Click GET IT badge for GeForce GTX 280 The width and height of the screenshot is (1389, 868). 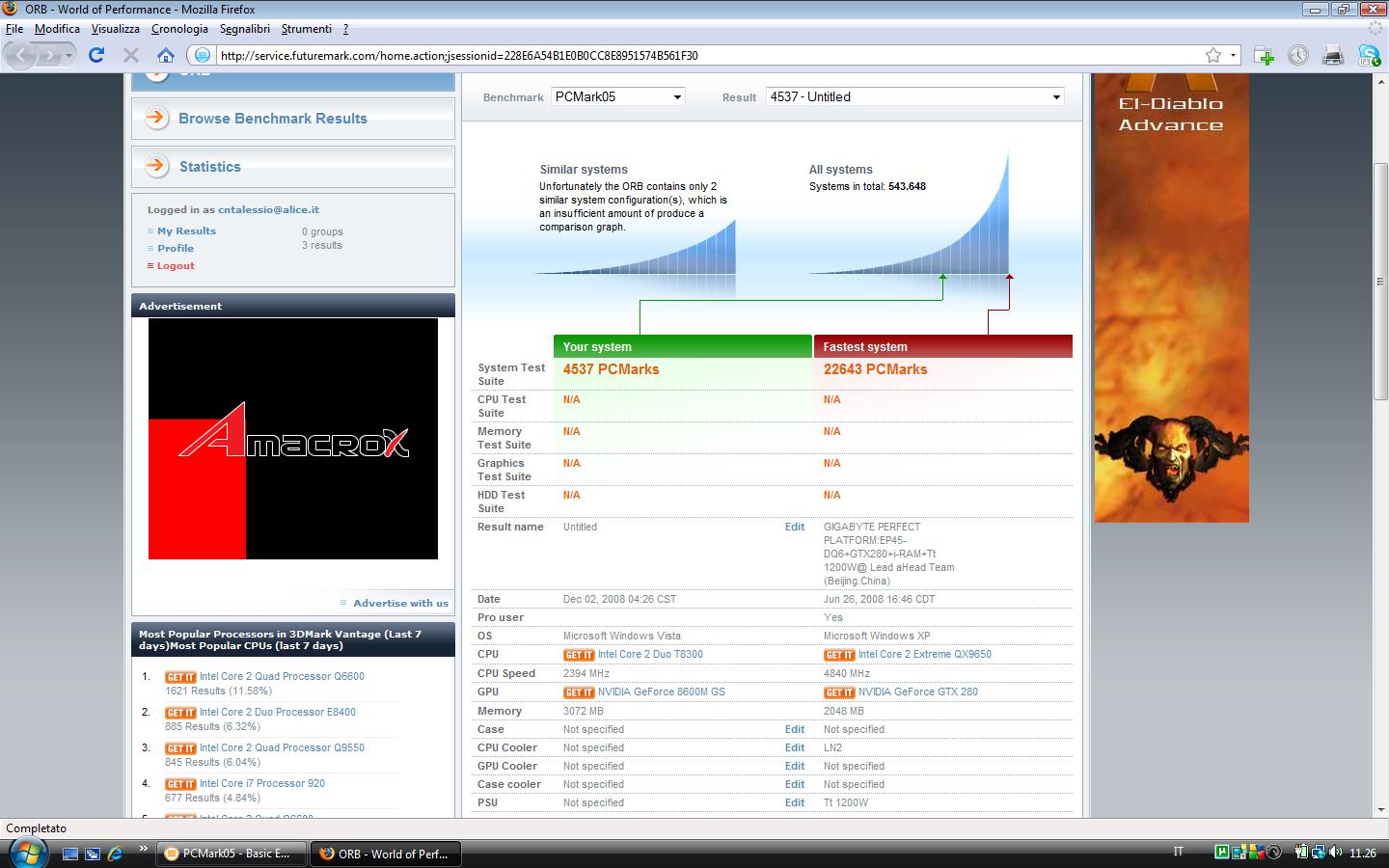[x=839, y=692]
